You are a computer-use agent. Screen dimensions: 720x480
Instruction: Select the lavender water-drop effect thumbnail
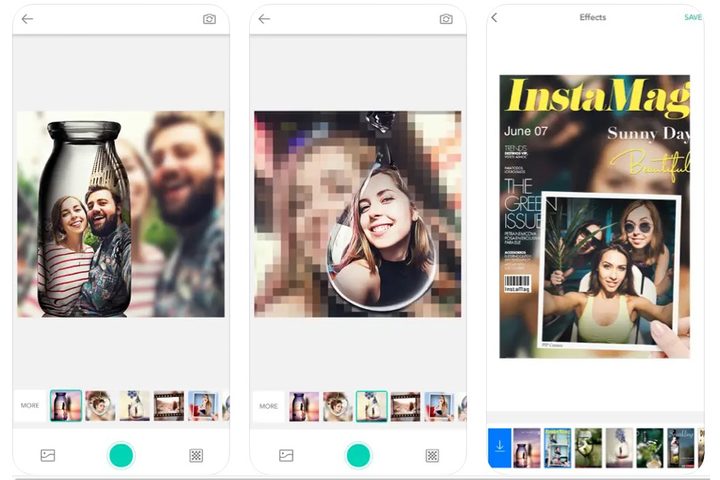pyautogui.click(x=619, y=448)
